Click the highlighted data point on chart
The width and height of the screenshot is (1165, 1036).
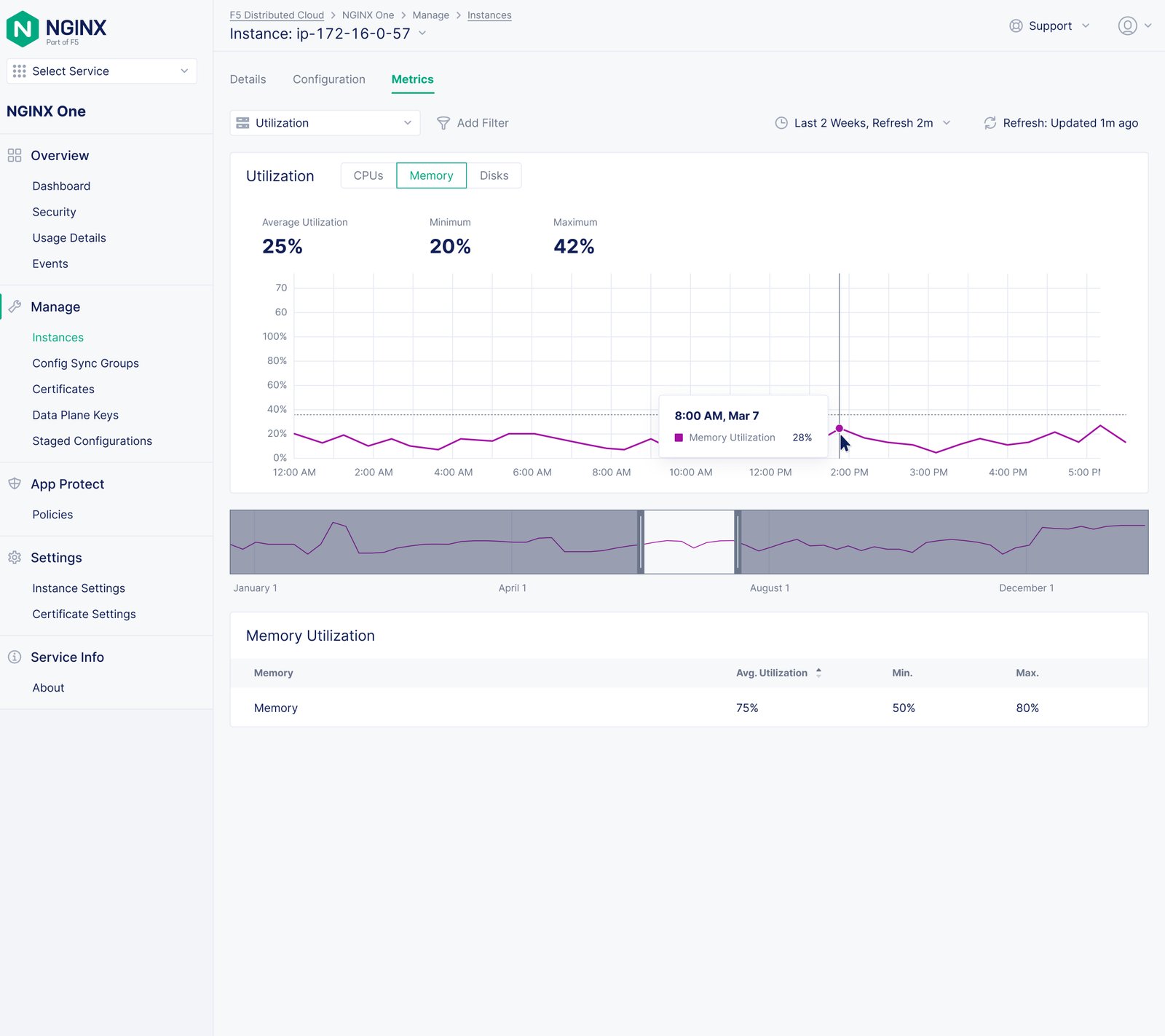pos(839,429)
